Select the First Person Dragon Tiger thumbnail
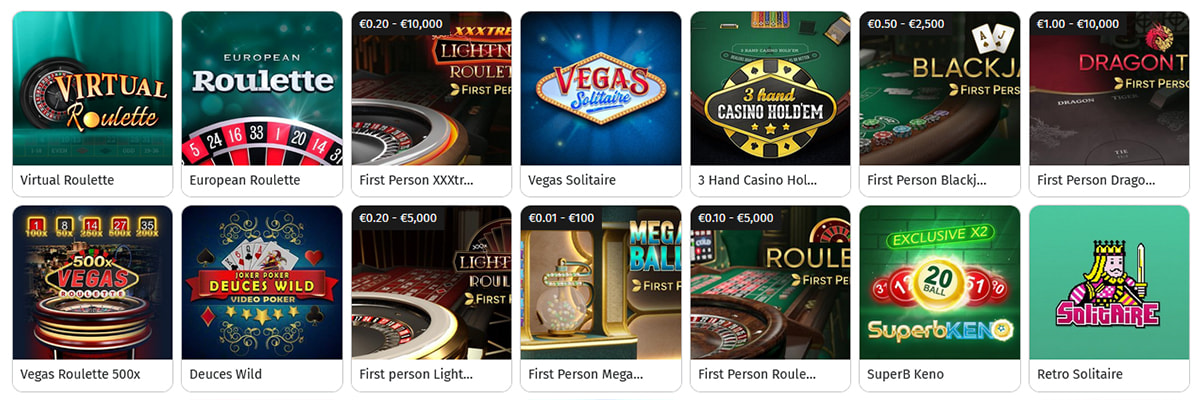The height and width of the screenshot is (400, 1200). (x=1109, y=88)
